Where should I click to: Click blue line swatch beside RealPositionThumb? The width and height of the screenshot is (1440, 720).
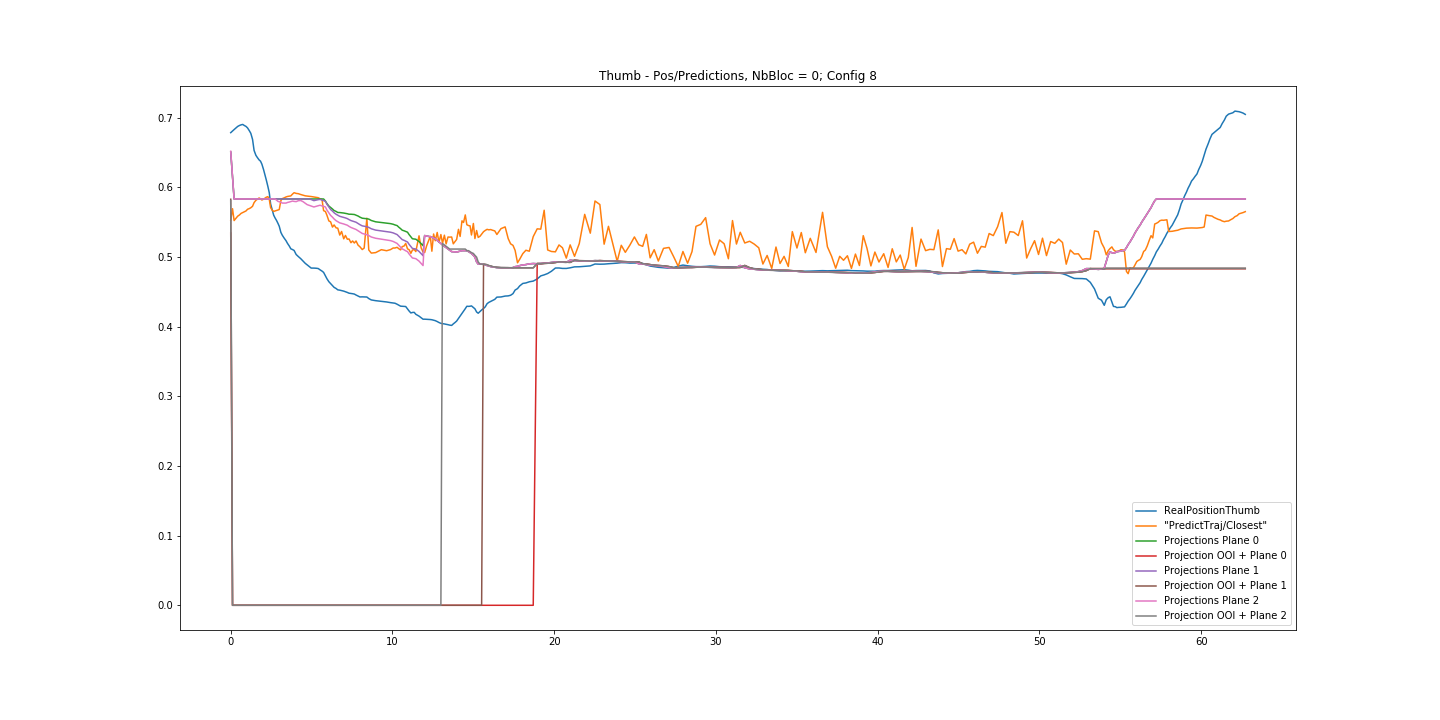(1147, 511)
